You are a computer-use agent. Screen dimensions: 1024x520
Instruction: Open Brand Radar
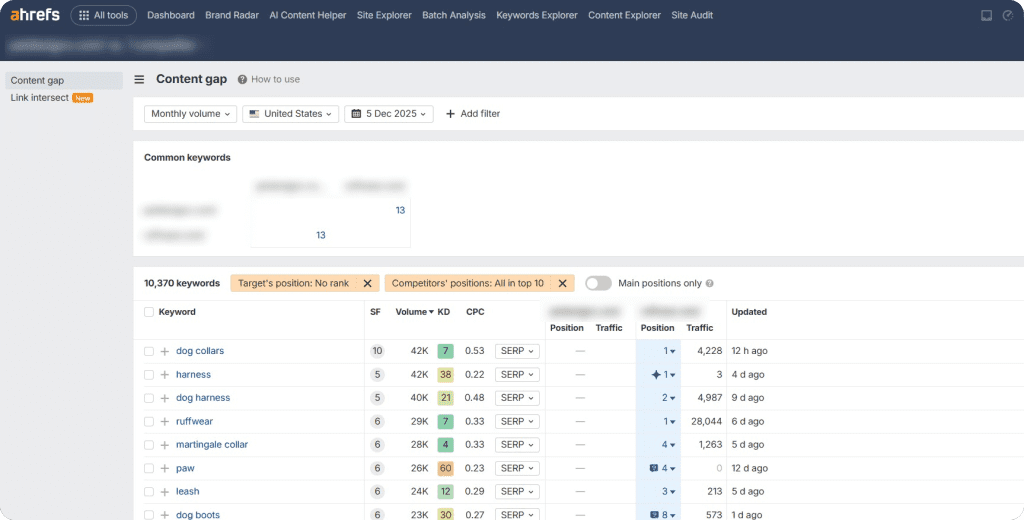232,15
